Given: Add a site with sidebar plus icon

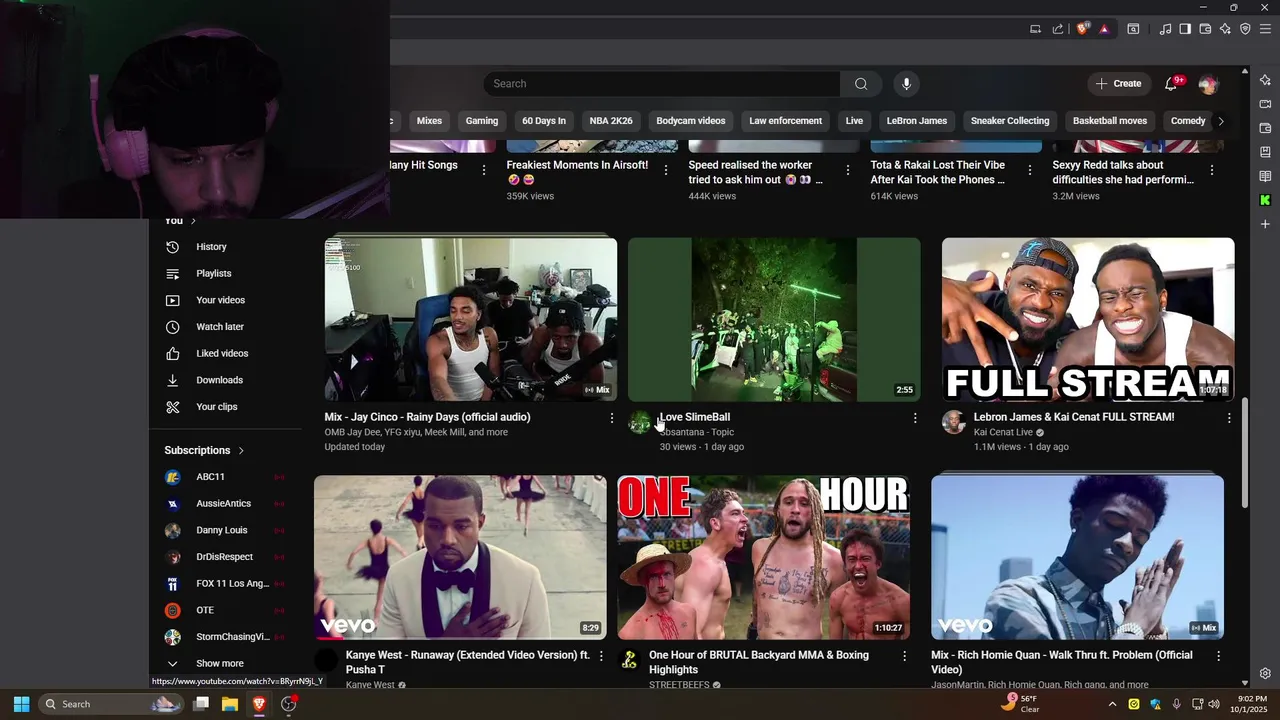Looking at the screenshot, I should pos(1265,224).
